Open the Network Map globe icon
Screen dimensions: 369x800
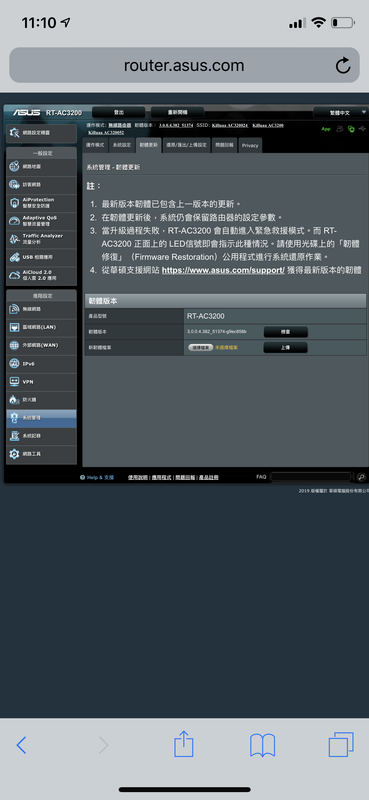coord(14,167)
